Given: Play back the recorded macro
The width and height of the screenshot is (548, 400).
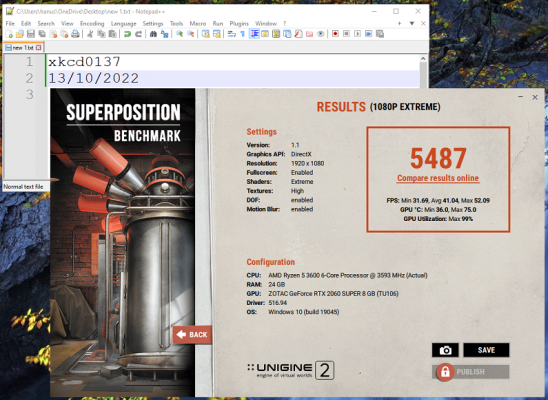Looking at the screenshot, I should tap(358, 34).
